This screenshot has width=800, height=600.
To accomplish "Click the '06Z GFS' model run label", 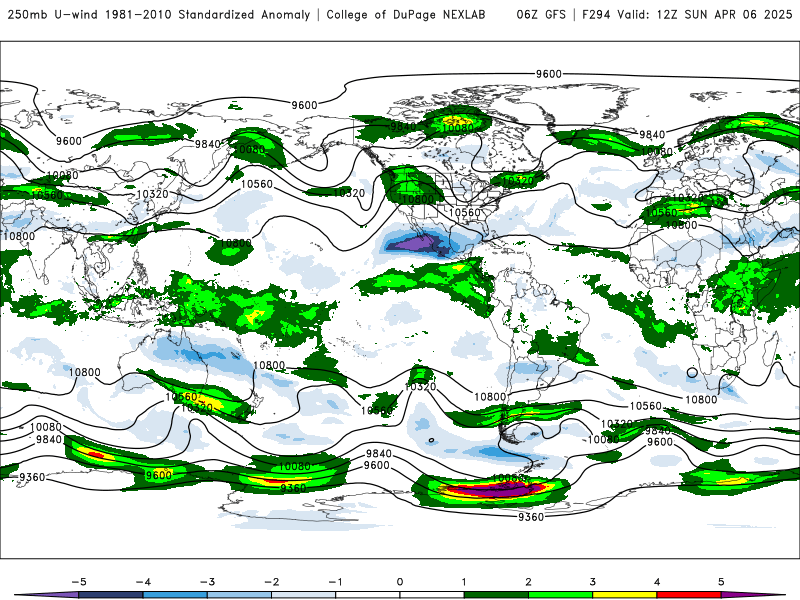I will 541,15.
